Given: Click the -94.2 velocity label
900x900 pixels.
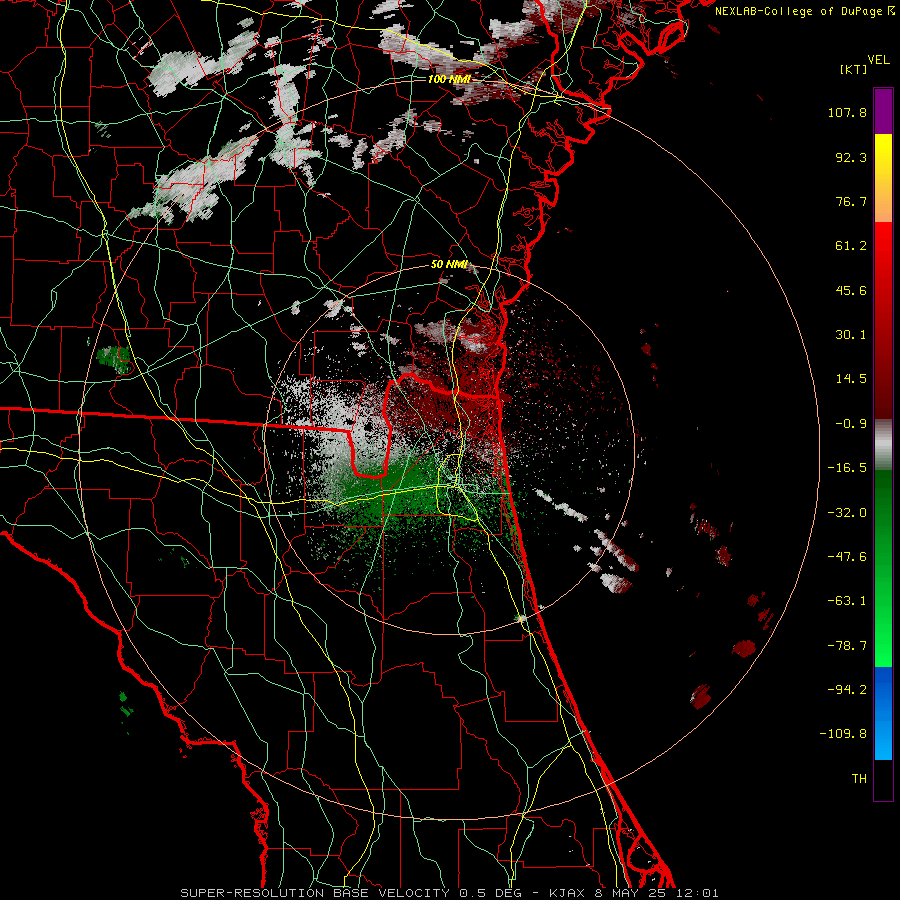Looking at the screenshot, I should pos(847,689).
